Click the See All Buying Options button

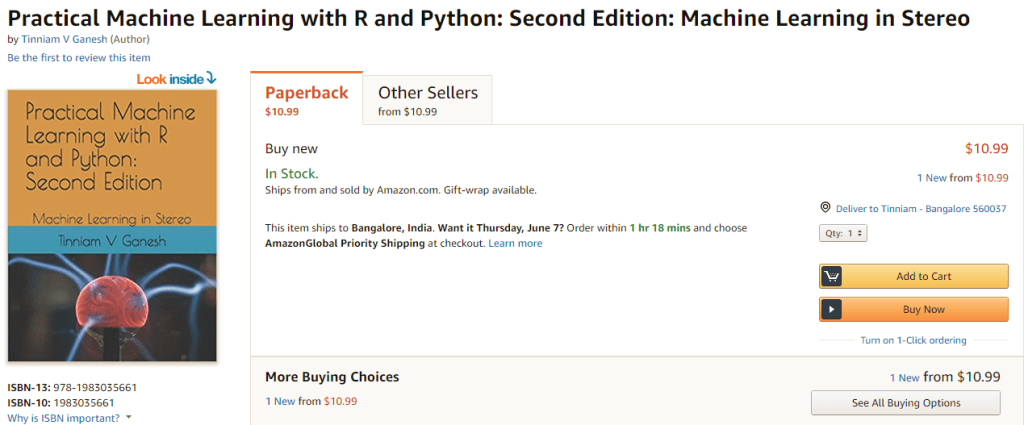click(x=905, y=403)
